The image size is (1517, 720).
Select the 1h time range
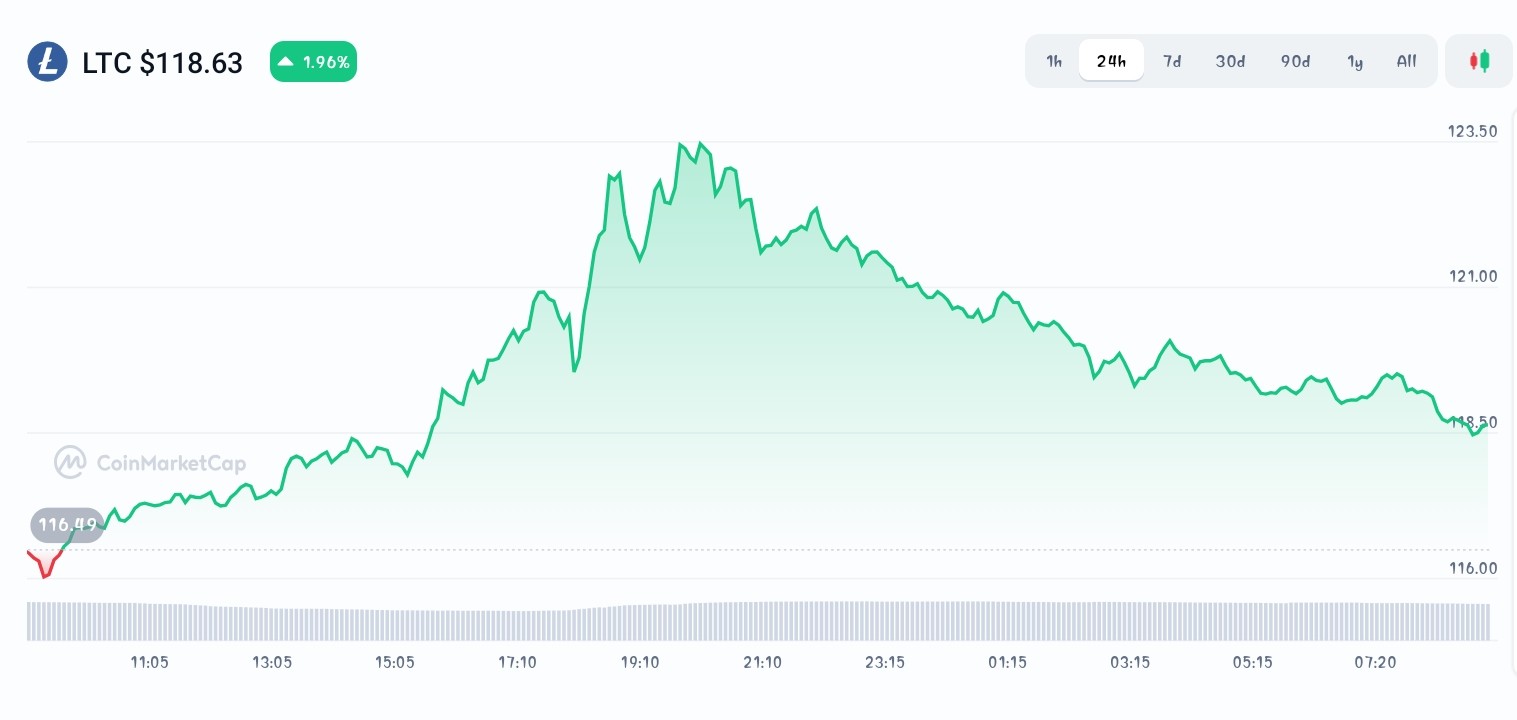1054,61
